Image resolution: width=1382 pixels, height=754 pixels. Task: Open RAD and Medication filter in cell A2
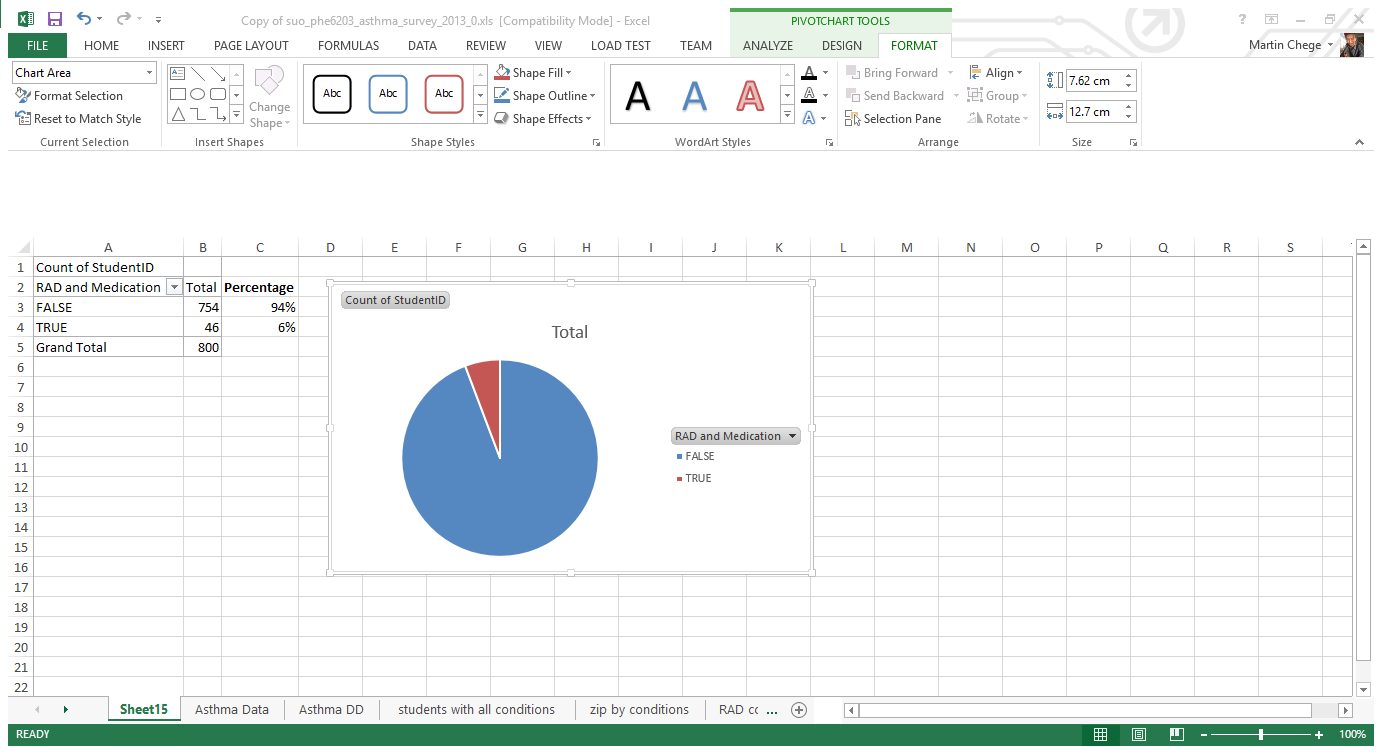[174, 288]
